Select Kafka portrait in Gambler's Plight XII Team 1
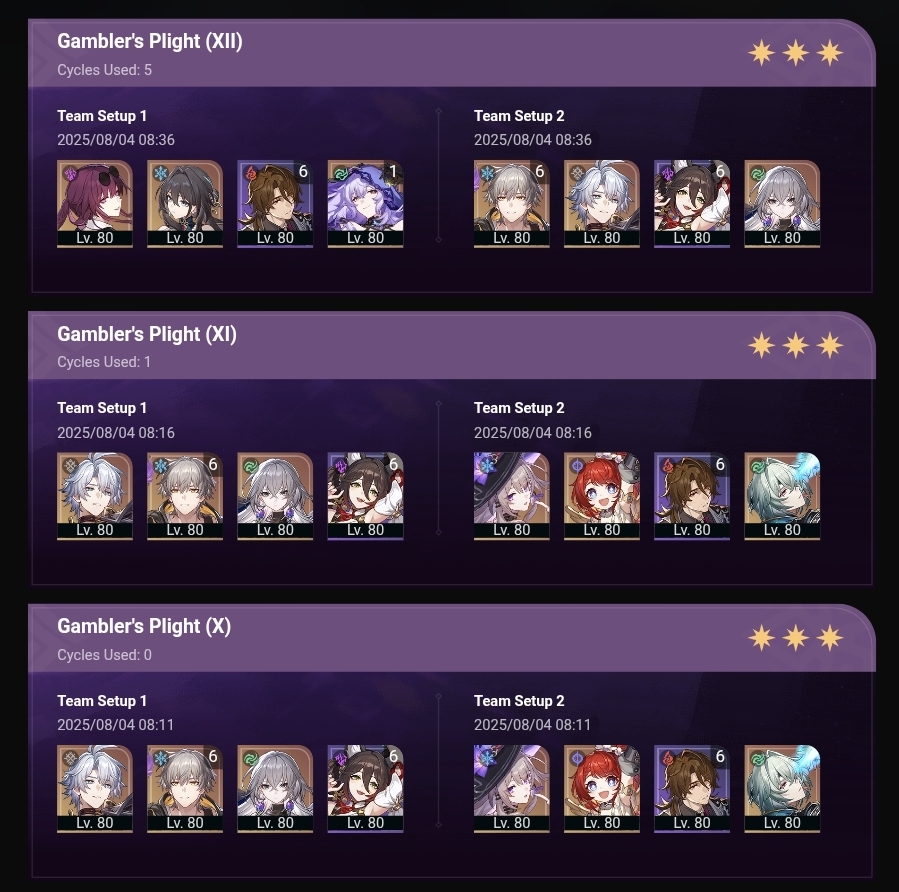899x892 pixels. click(x=95, y=204)
